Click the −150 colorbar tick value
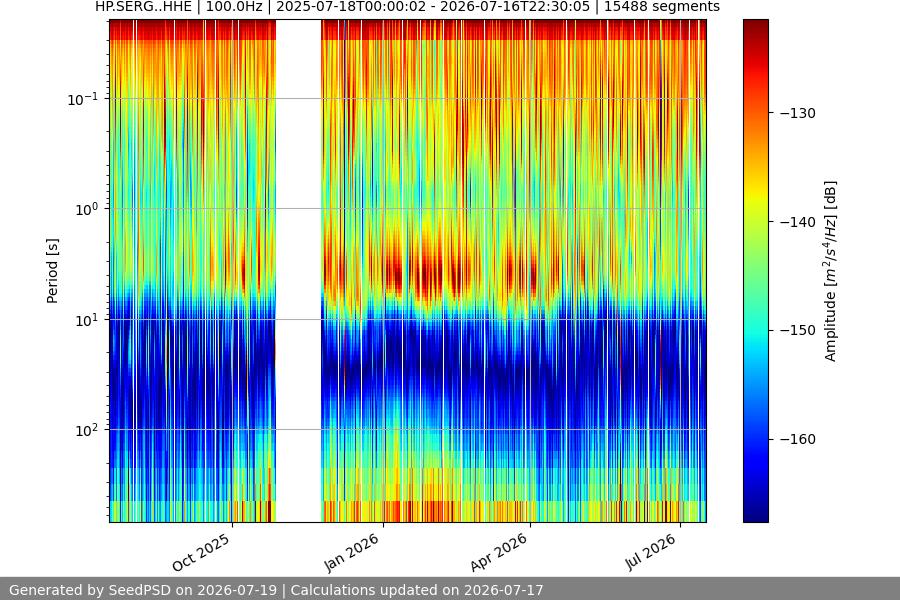The image size is (900, 600). pos(797,330)
